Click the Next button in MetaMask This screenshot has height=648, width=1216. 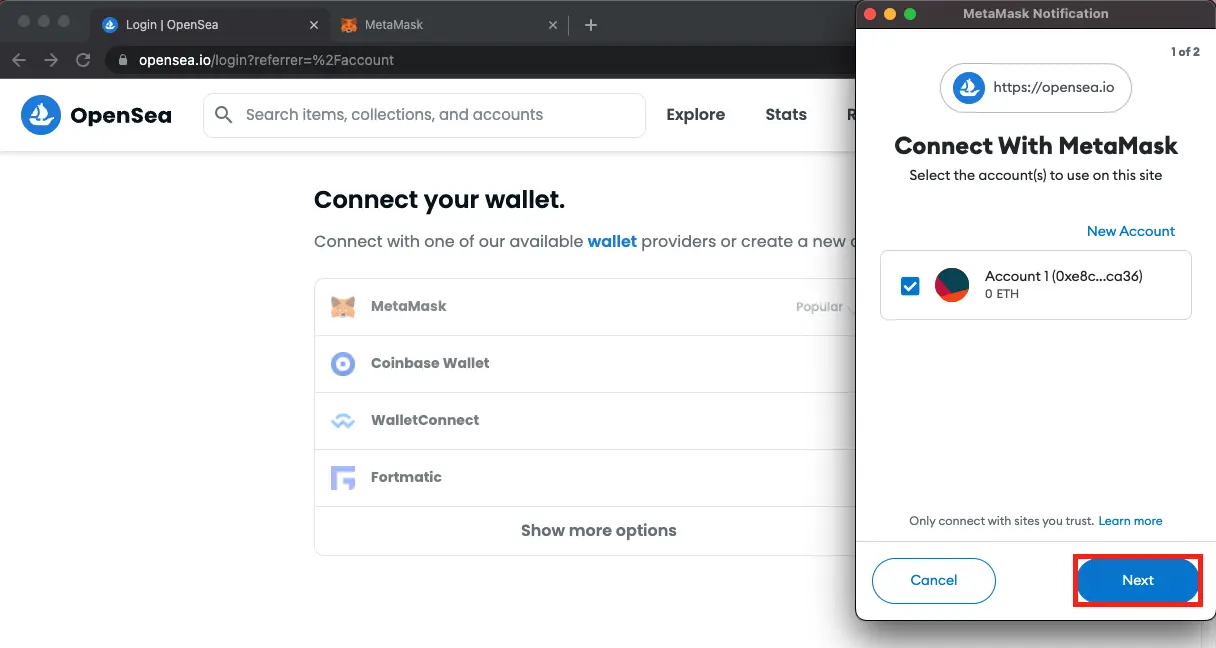(x=1138, y=580)
